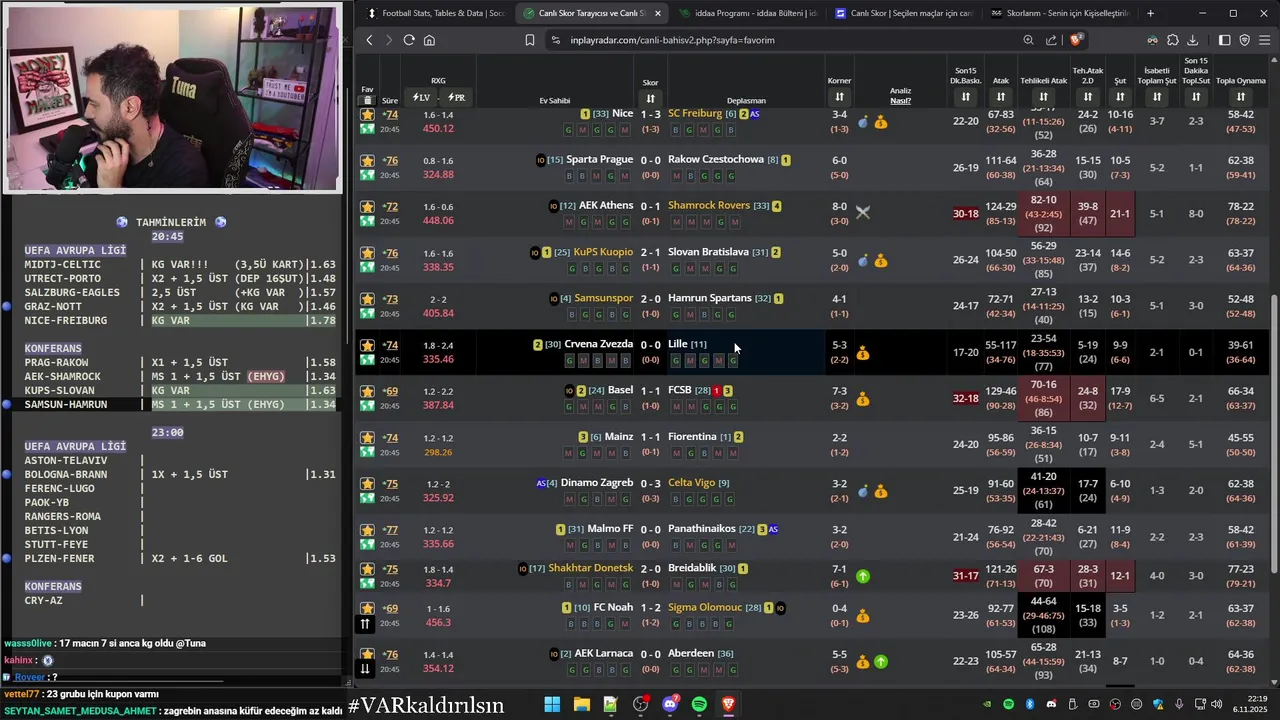Click money bag icon on Nice row
This screenshot has width=1280, height=720.
click(881, 122)
